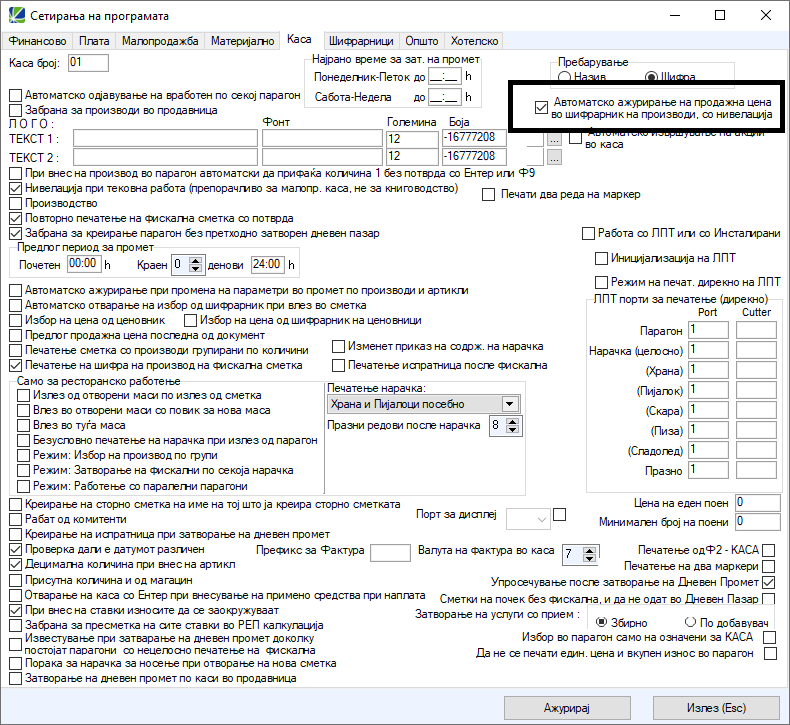
Task: Decrease Празни редови после нарачка value
Action: [512, 430]
